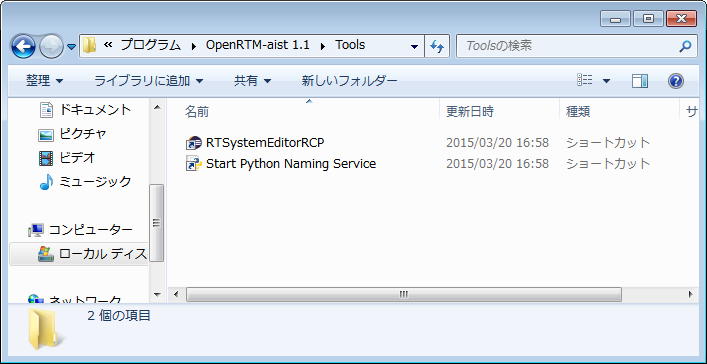Select Start Python Naming Service shortcut icon
Screen dimensions: 707x364
tap(193, 164)
